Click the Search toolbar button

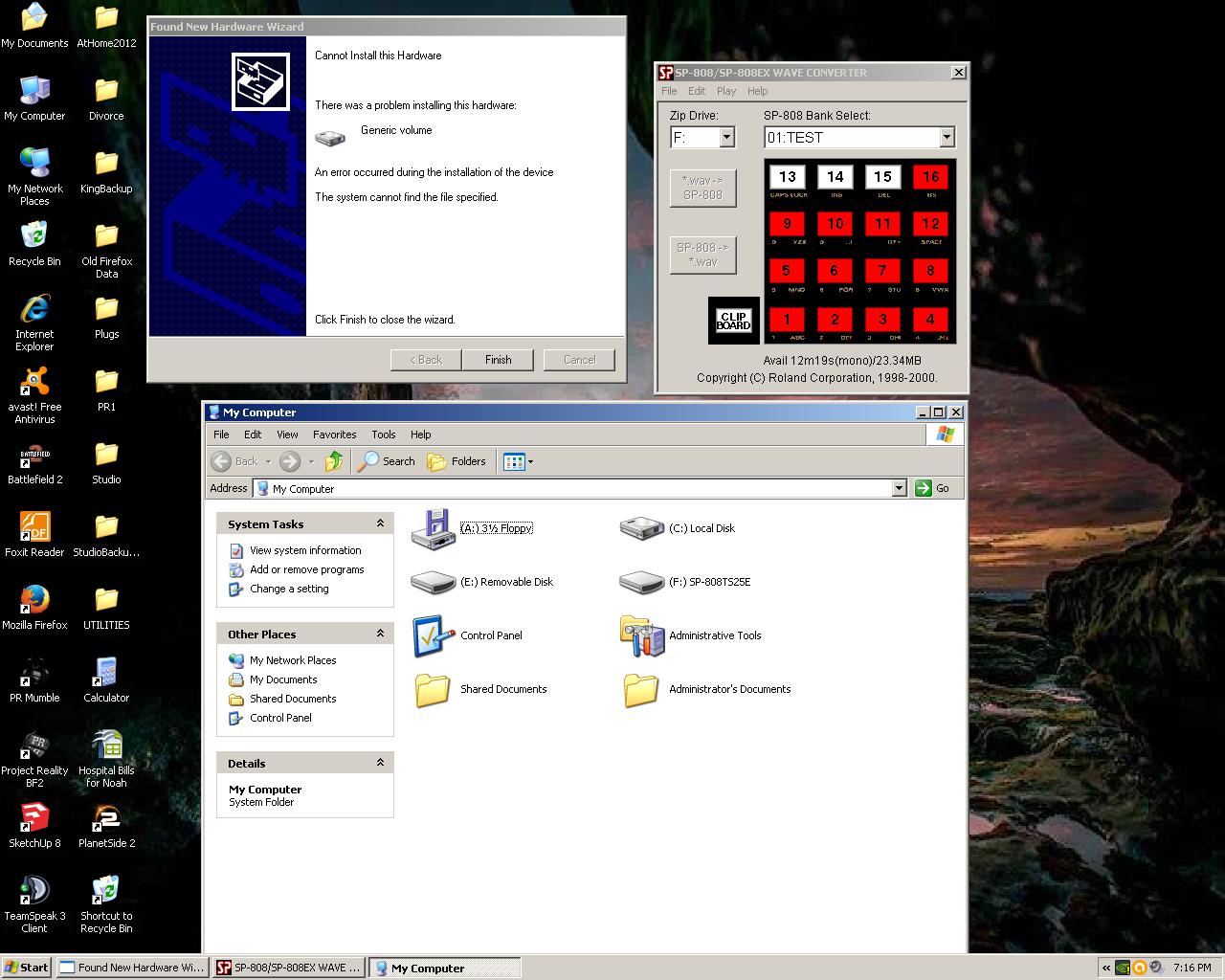387,461
